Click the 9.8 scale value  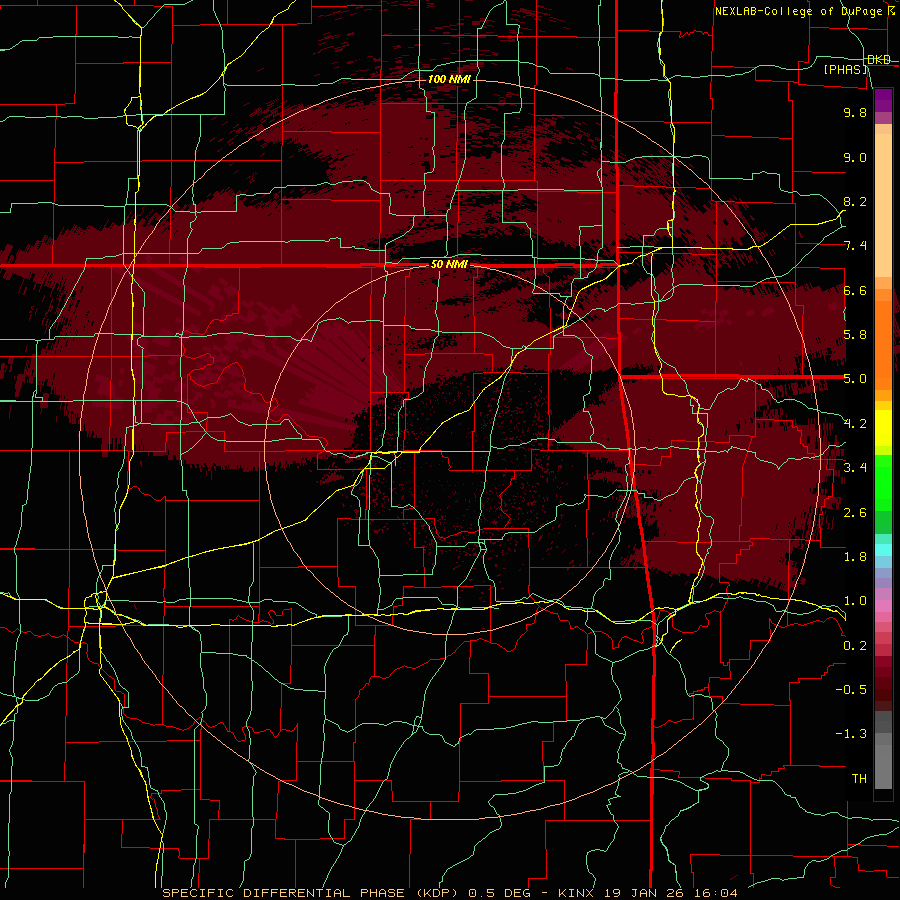click(x=855, y=112)
